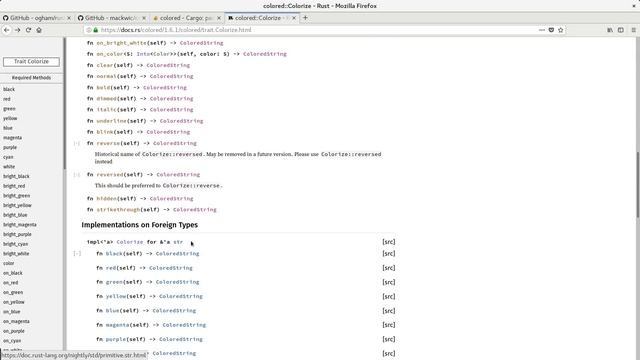The image size is (640, 360).
Task: Open the bold method link
Action: click(103, 88)
